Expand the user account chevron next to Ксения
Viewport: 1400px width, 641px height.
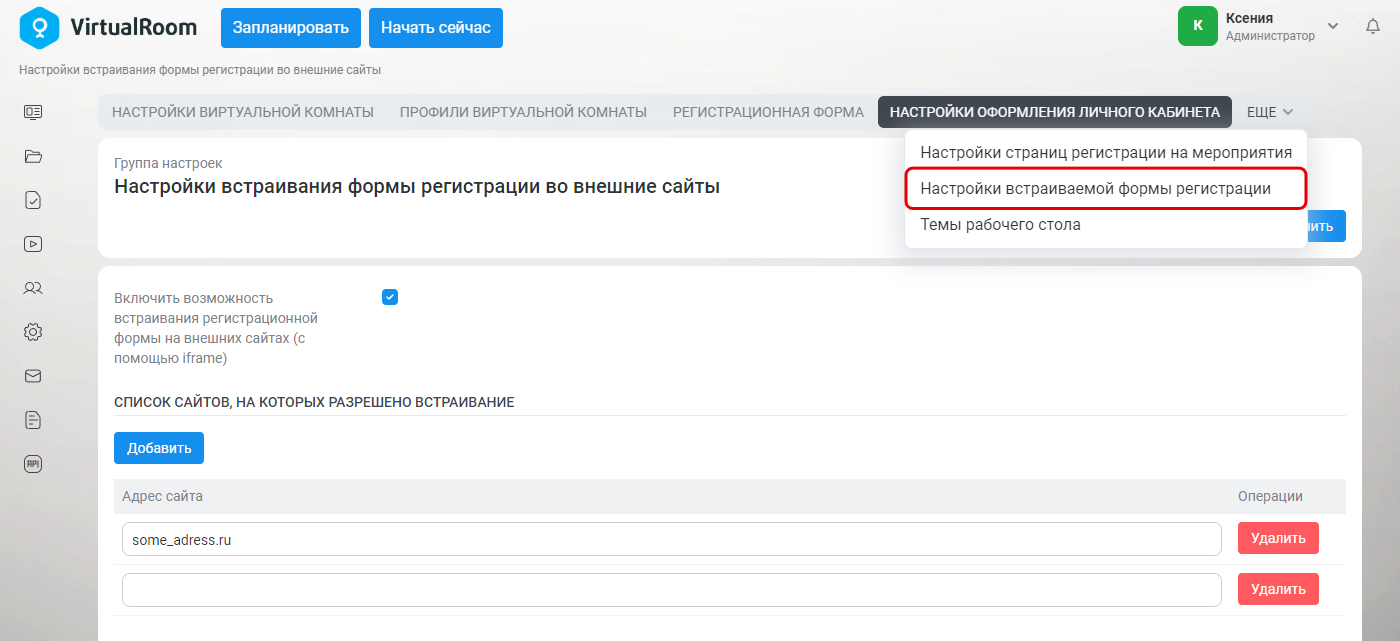(x=1333, y=26)
